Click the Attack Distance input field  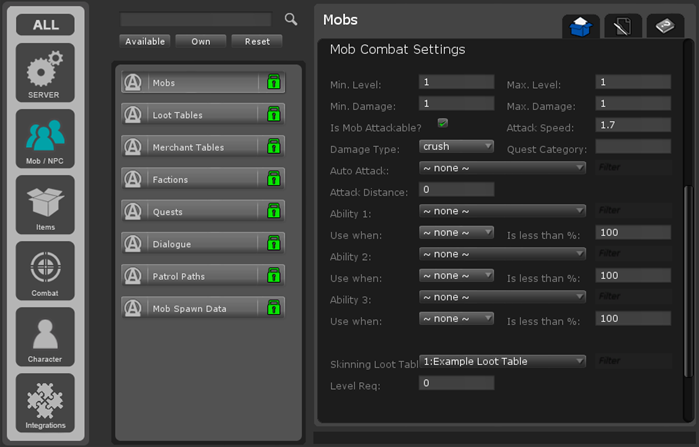click(456, 189)
